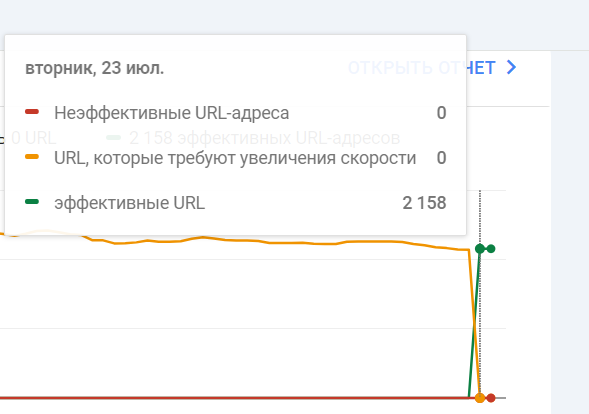Click the steep green line rising at chart end
589x414 pixels.
tap(474, 323)
